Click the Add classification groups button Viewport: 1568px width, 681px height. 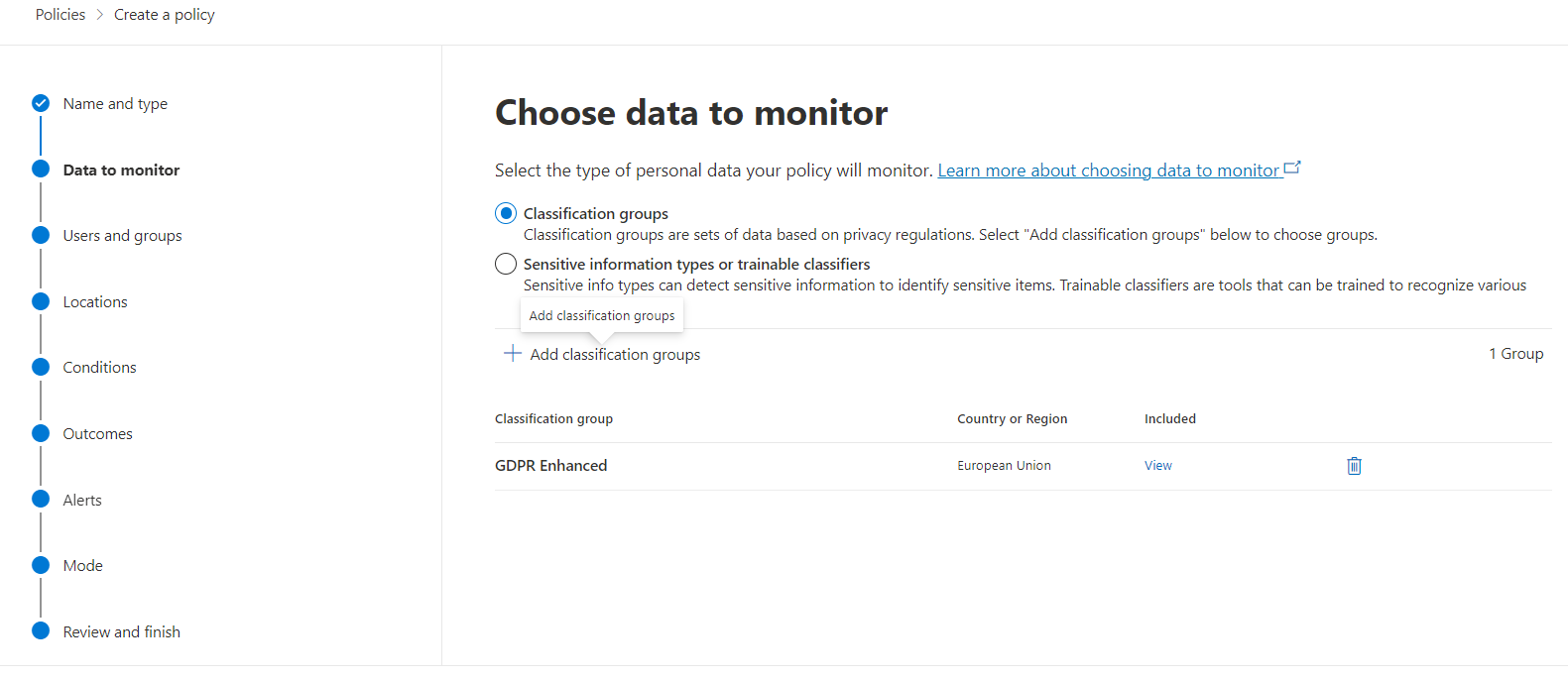point(615,355)
